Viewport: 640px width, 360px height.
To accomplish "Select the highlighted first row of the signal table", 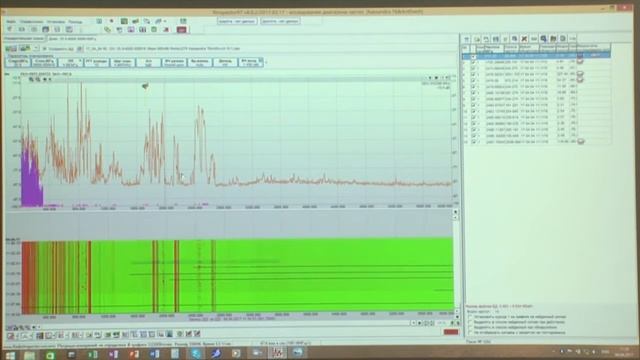I will pos(536,56).
